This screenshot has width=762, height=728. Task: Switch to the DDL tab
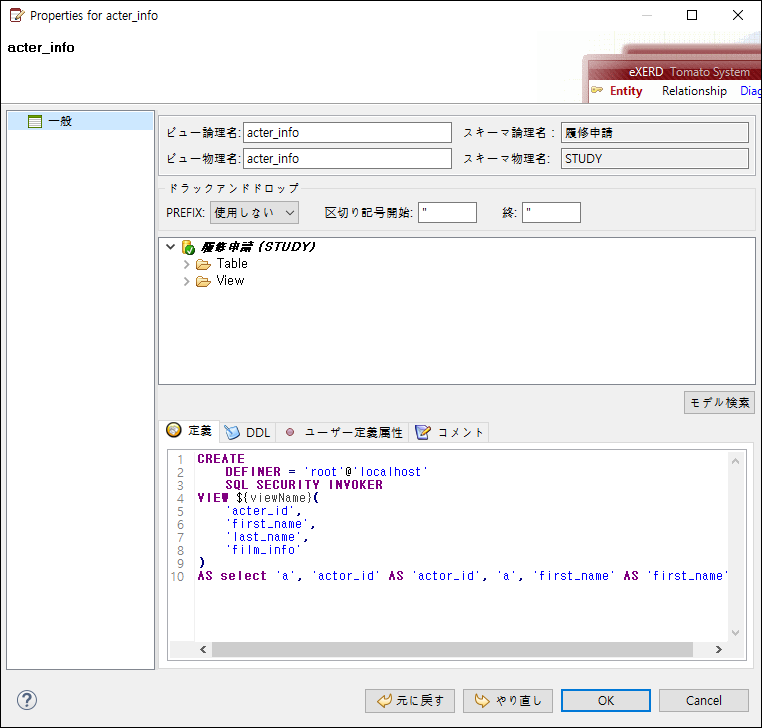[247, 432]
